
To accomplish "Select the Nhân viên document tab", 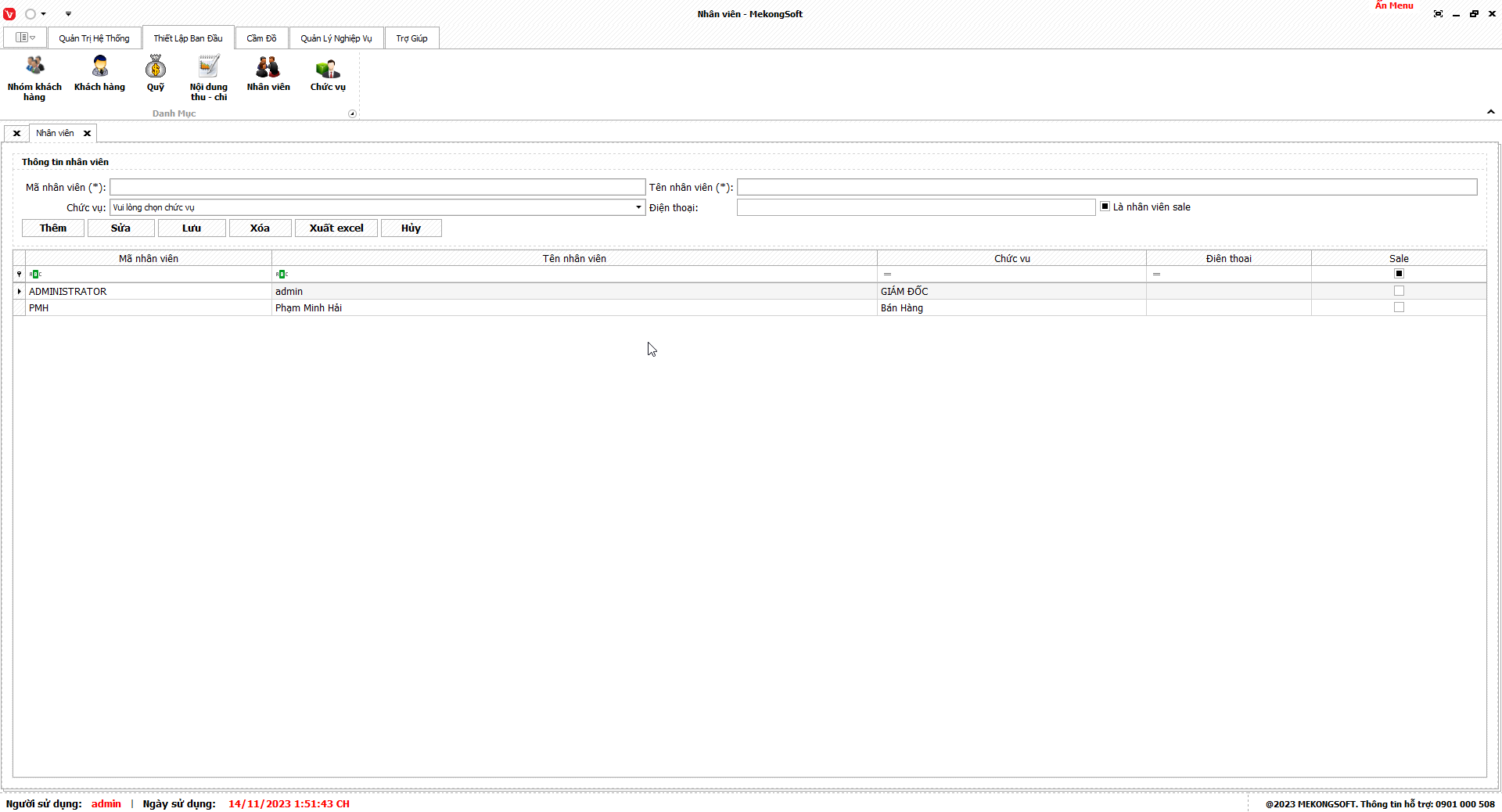I will click(55, 133).
